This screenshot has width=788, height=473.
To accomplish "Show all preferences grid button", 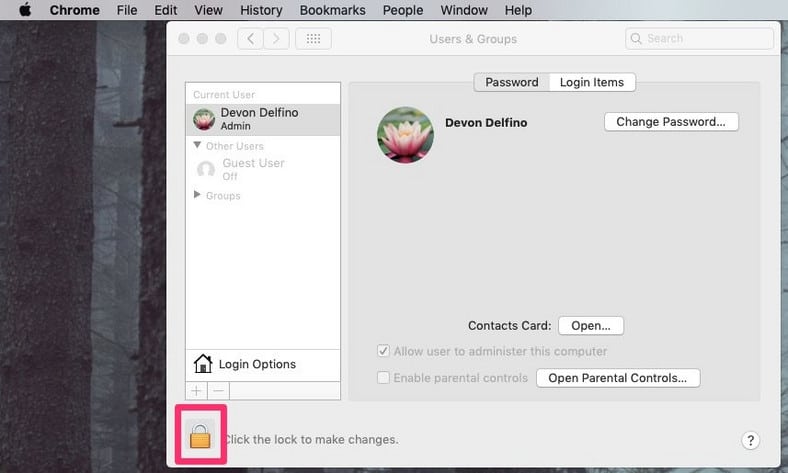I will (x=313, y=39).
